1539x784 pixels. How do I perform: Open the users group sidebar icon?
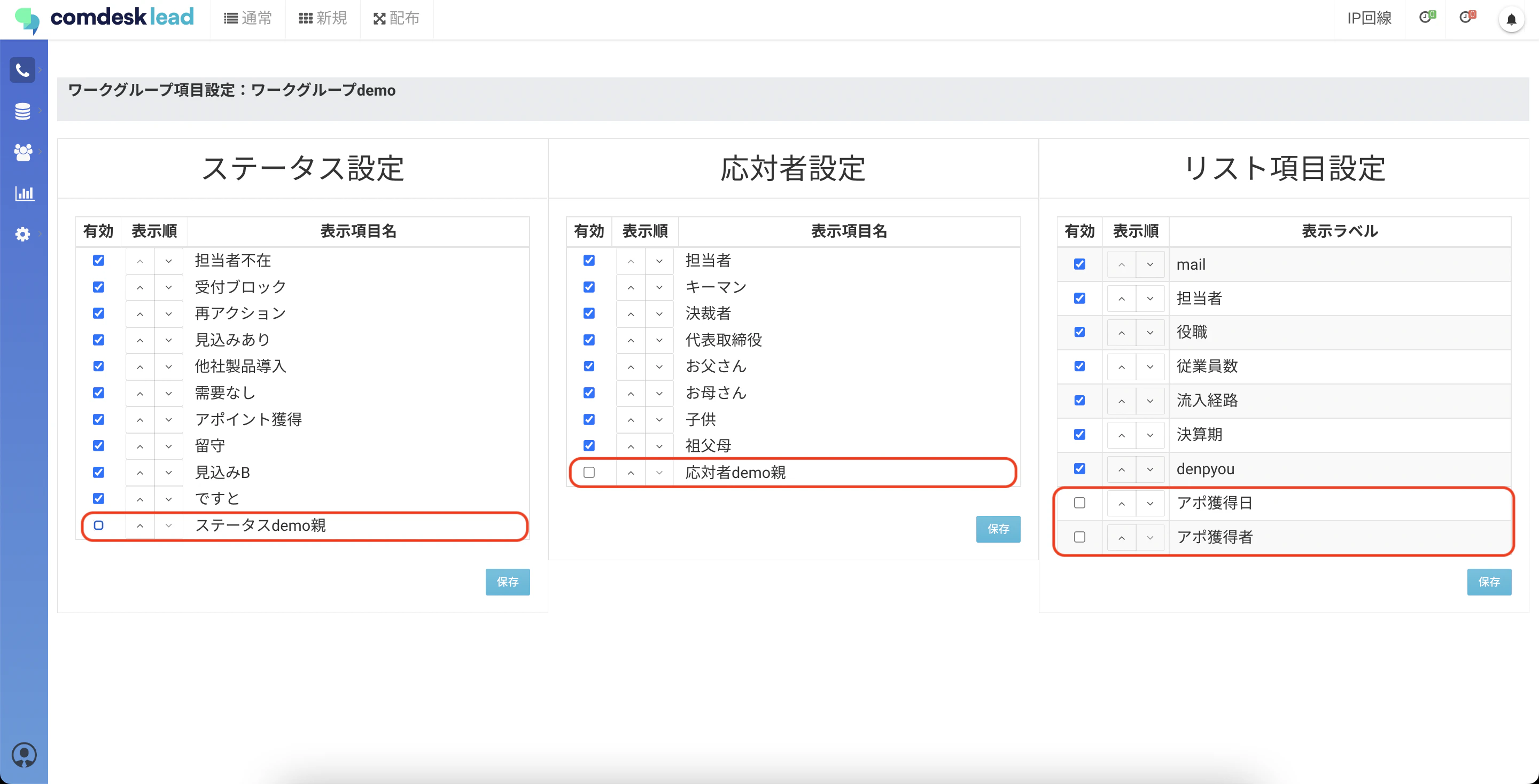[x=22, y=152]
